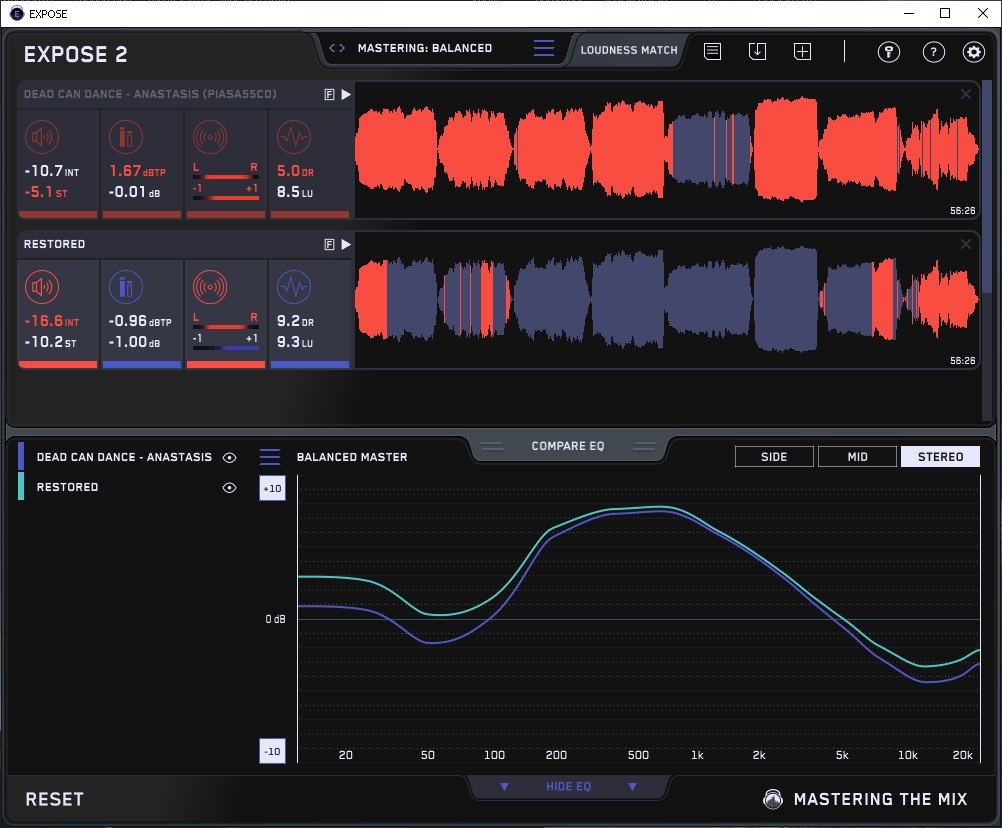Click the stereo/phase icon in Dead Can Dance track
Image resolution: width=1002 pixels, height=828 pixels.
click(210, 137)
